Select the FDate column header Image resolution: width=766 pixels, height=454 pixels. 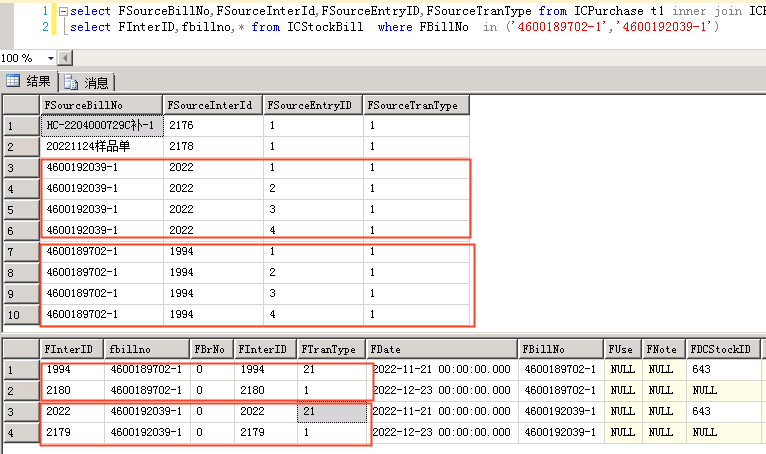point(442,349)
